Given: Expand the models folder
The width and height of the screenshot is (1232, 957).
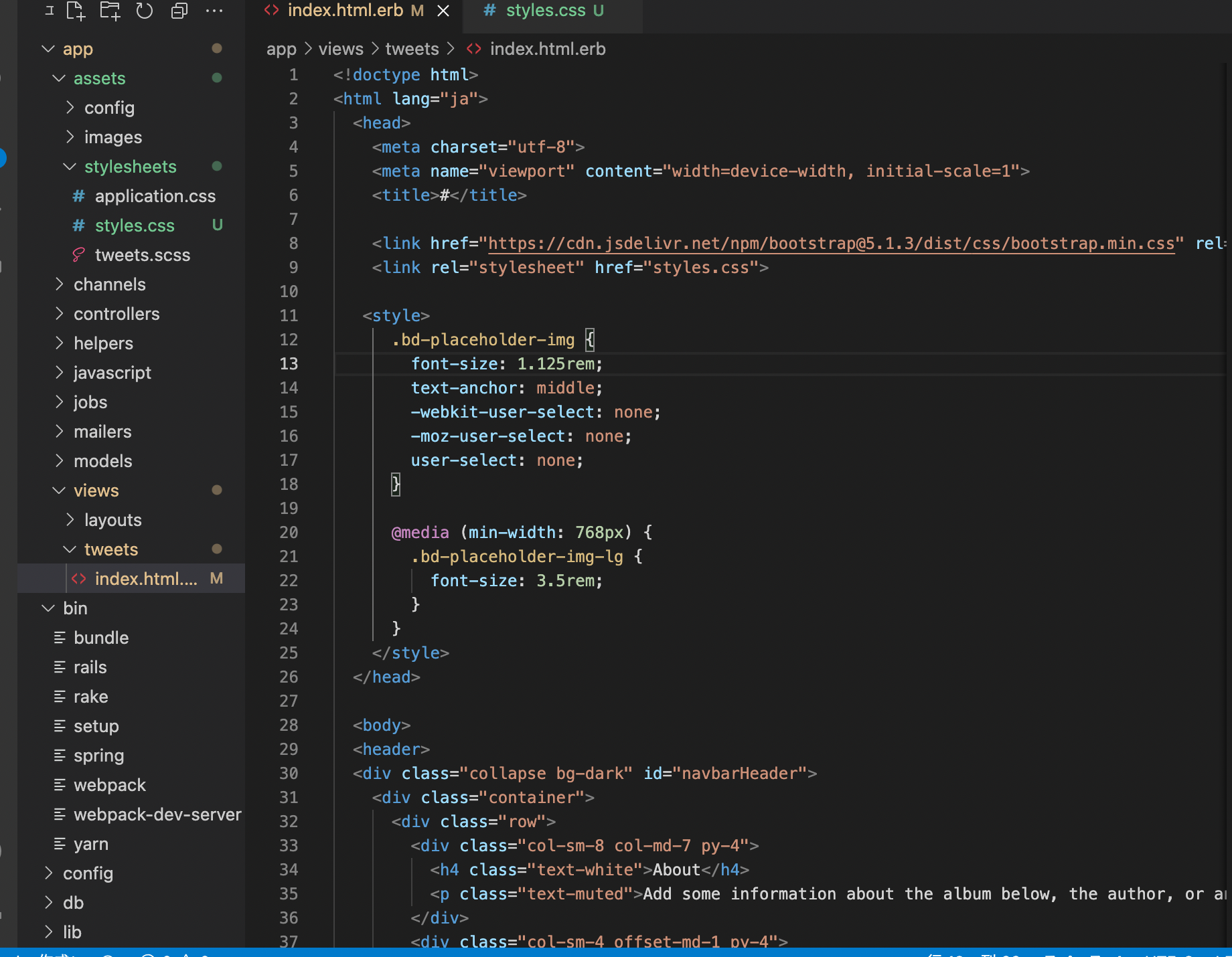Looking at the screenshot, I should [x=59, y=461].
